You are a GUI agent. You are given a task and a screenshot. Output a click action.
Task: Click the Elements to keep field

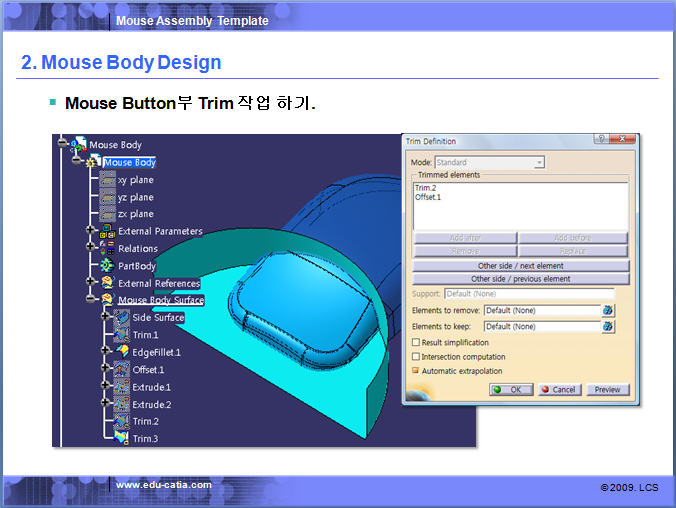(x=541, y=327)
